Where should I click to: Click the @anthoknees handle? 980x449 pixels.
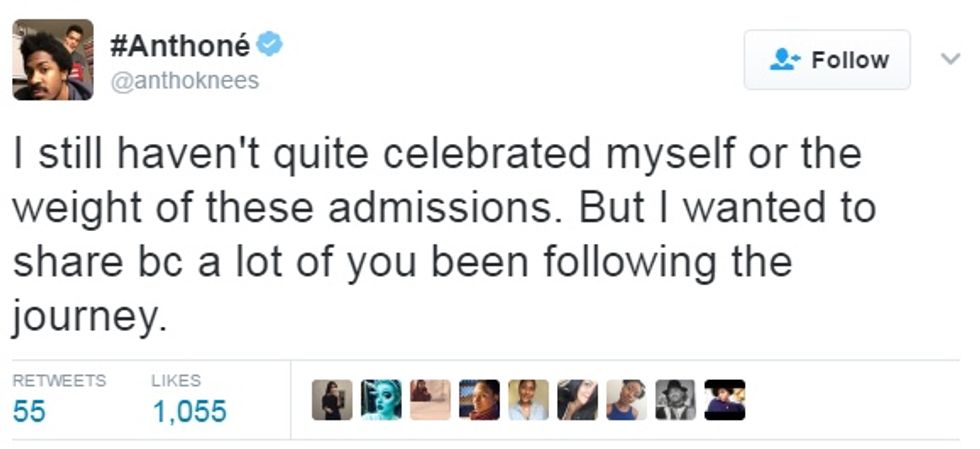[x=184, y=81]
